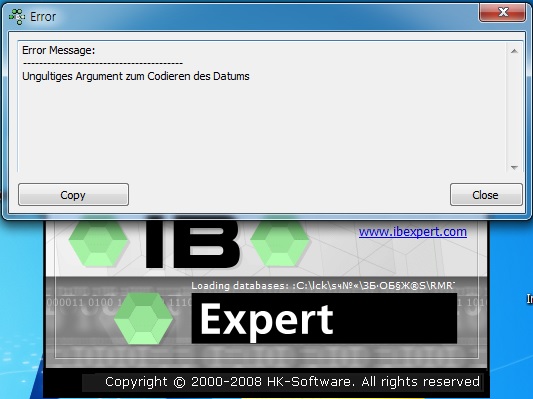Dismiss the dialog using the Close button
Viewport: 533px width, 399px height.
tap(486, 195)
